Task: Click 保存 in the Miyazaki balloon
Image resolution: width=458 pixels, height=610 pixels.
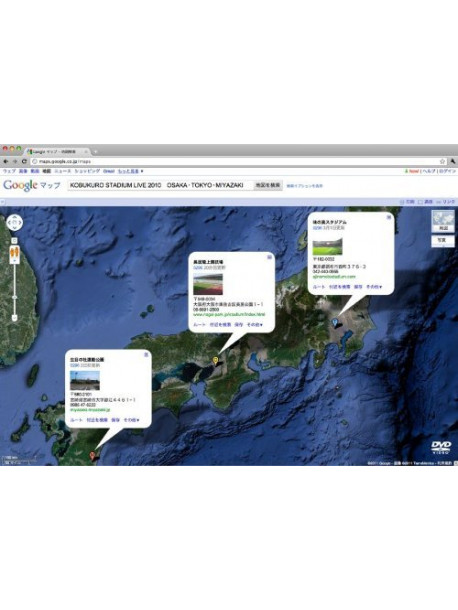Action: (116, 420)
